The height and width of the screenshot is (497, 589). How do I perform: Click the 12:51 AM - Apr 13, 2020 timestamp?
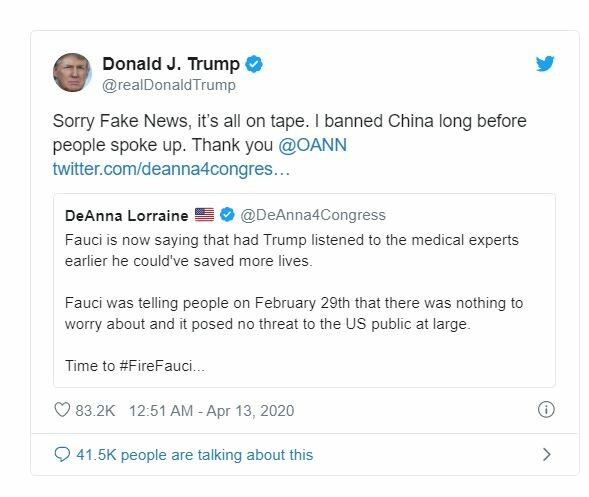(211, 411)
